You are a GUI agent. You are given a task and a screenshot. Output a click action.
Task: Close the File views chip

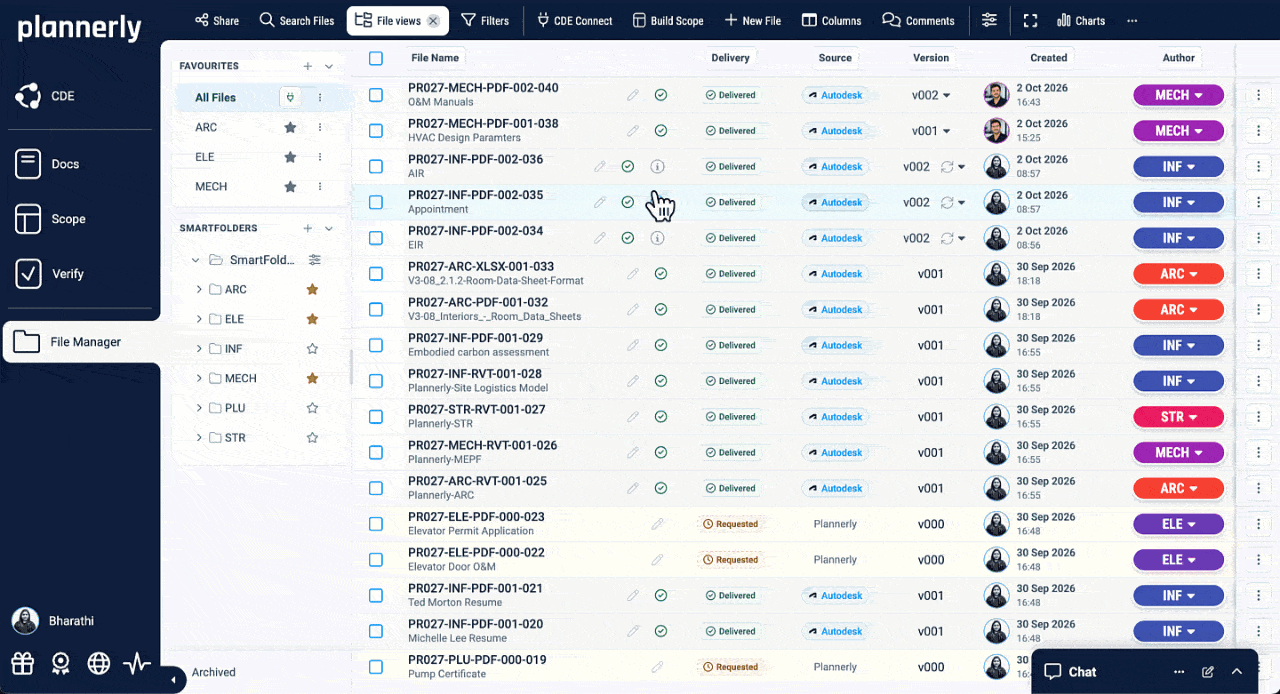(x=433, y=21)
